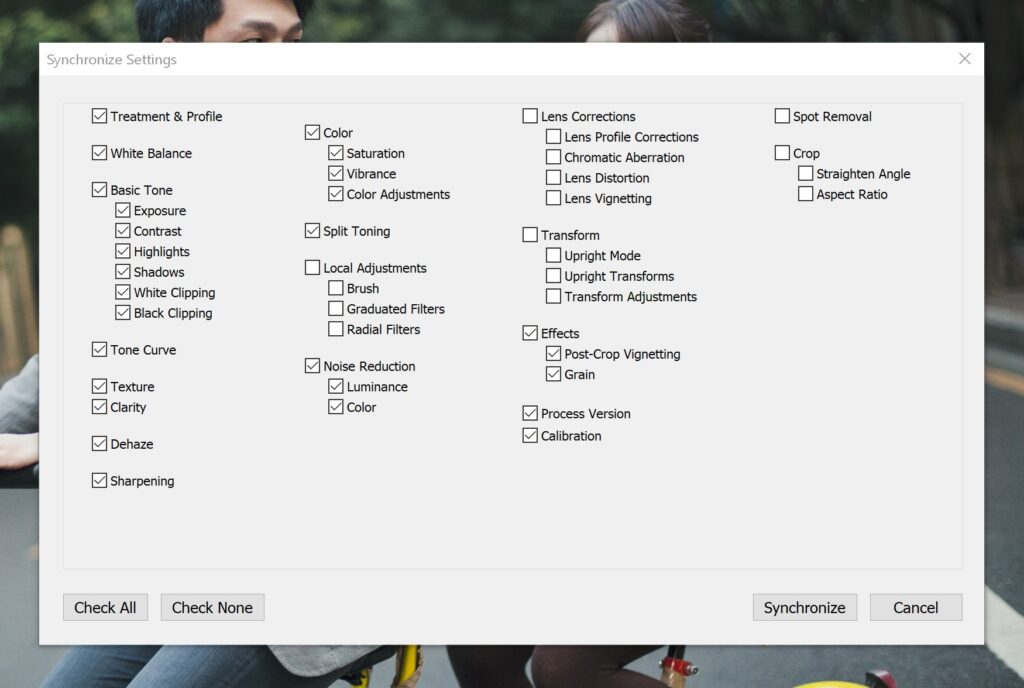Disable Process Version sync

click(x=530, y=413)
